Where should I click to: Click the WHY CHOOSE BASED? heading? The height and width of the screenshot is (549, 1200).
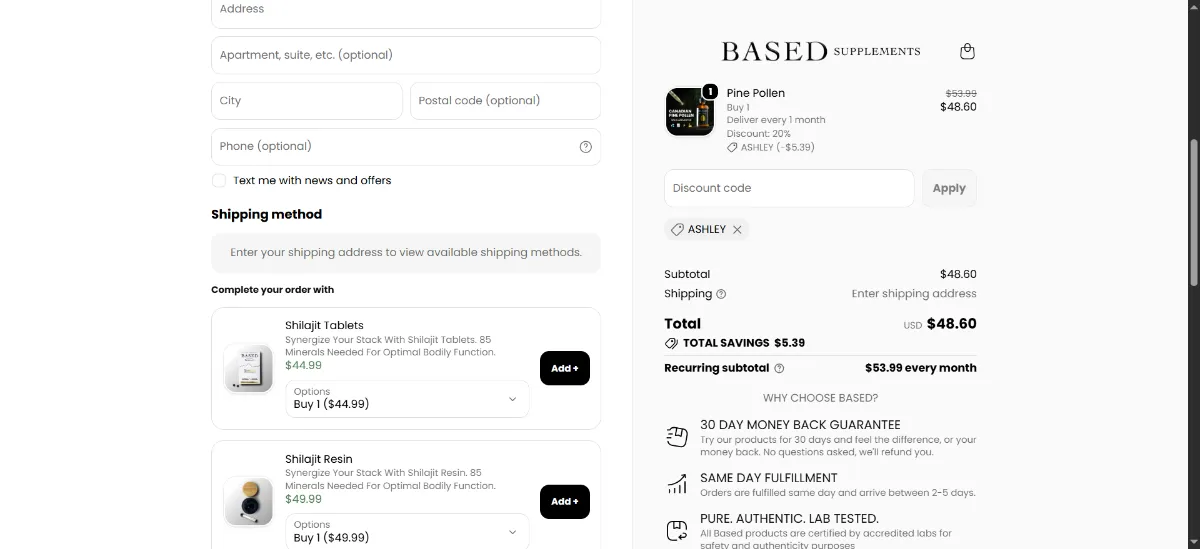tap(820, 398)
